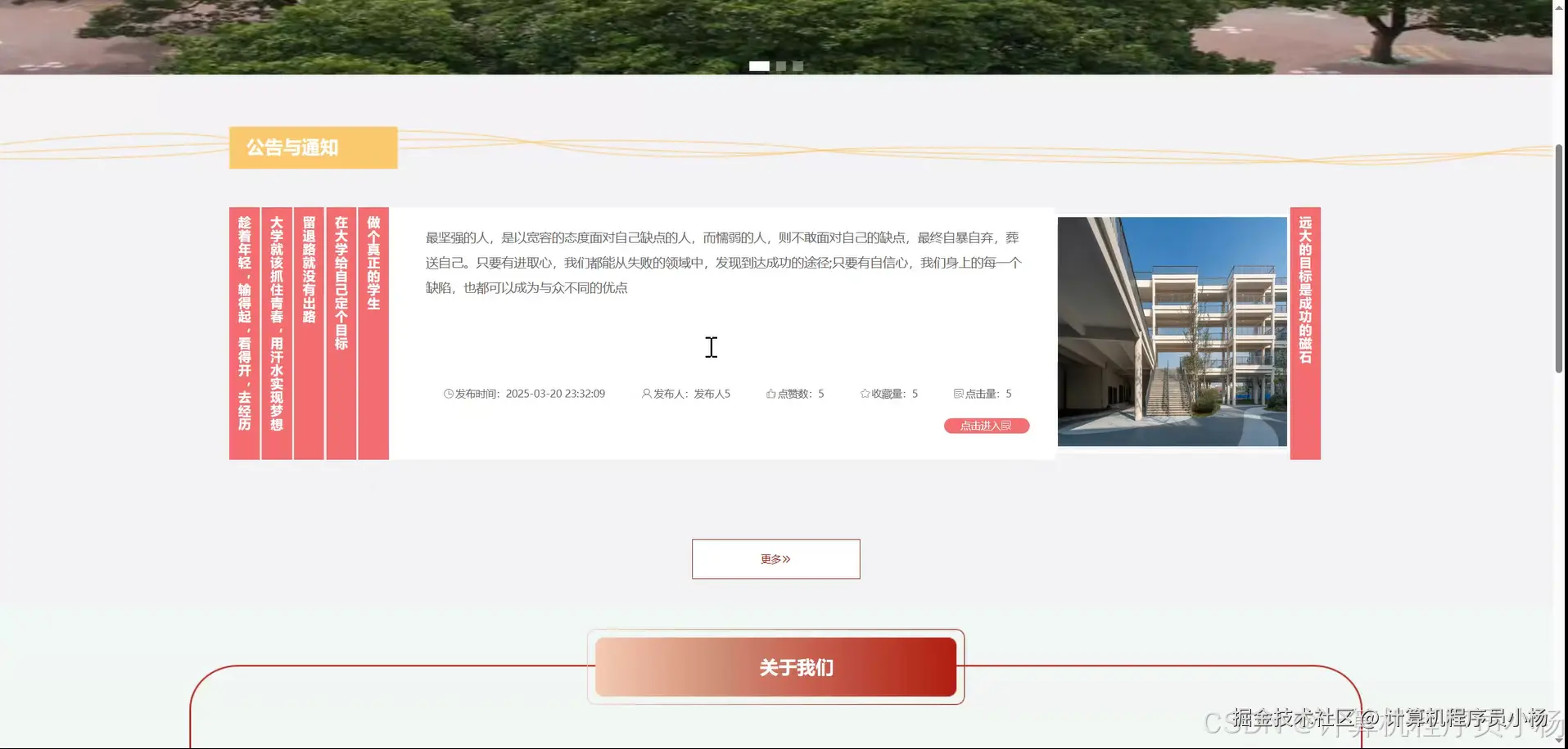Click the person icon beside 发布人
The image size is (1568, 749).
[645, 393]
